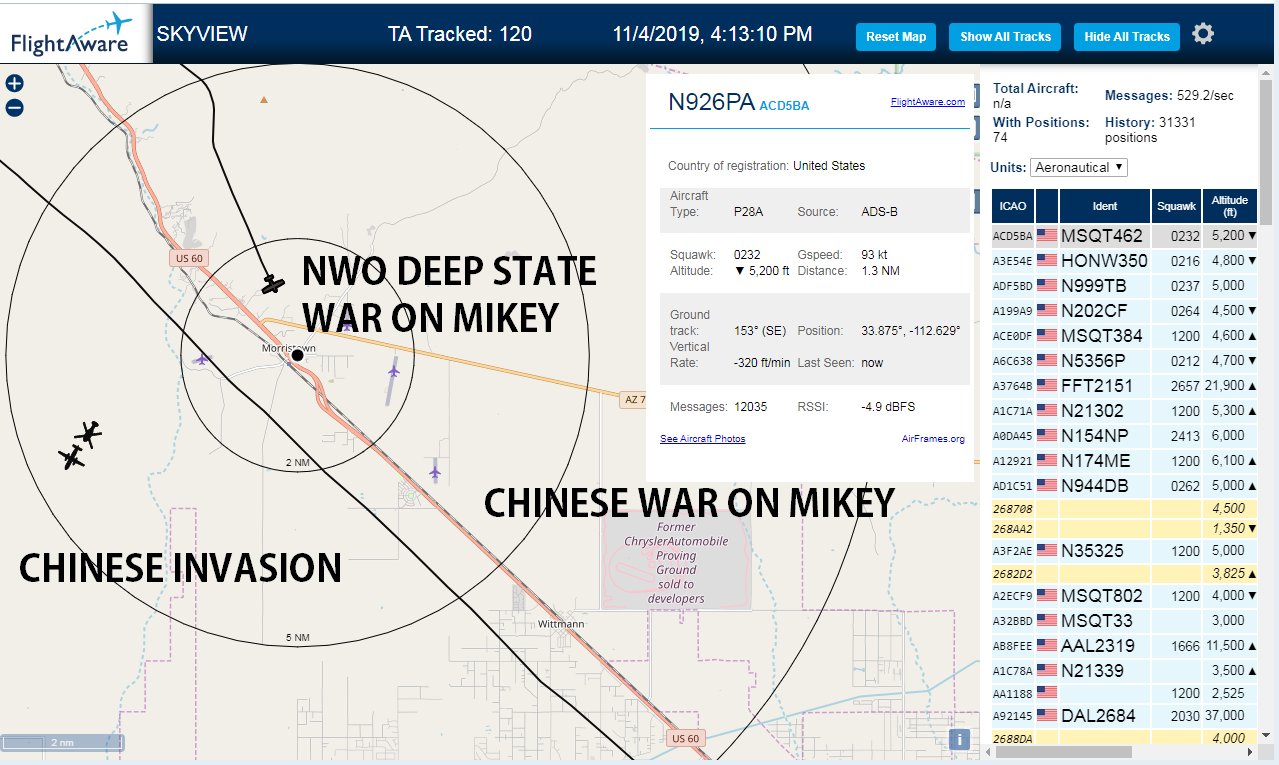Screen dimensions: 1279x765
Task: Select N5356P row in aircraft table
Action: pyautogui.click(x=1125, y=361)
